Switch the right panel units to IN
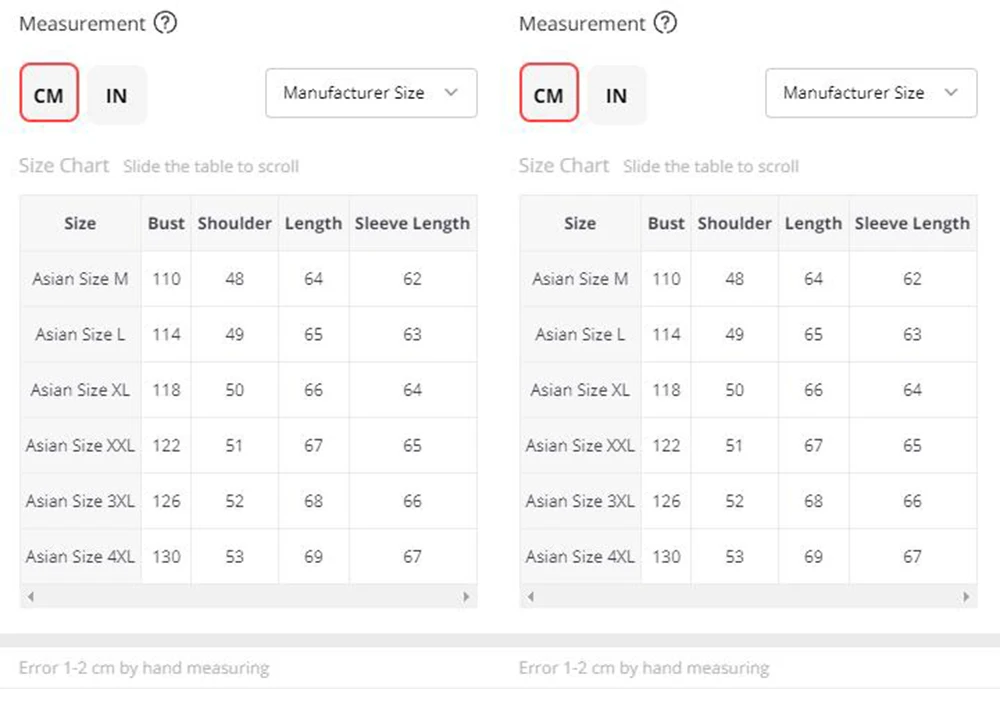Screen dimensions: 1000x714 (617, 96)
